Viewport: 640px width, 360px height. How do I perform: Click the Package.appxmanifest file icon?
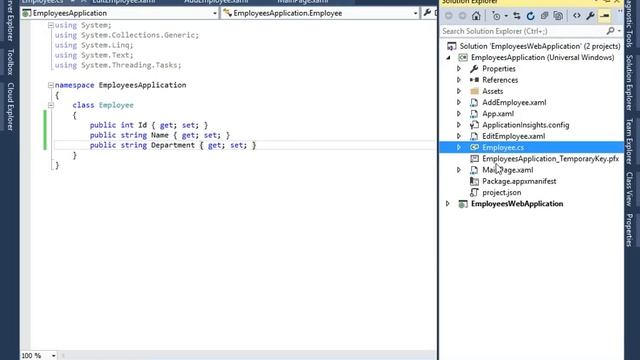tap(474, 181)
